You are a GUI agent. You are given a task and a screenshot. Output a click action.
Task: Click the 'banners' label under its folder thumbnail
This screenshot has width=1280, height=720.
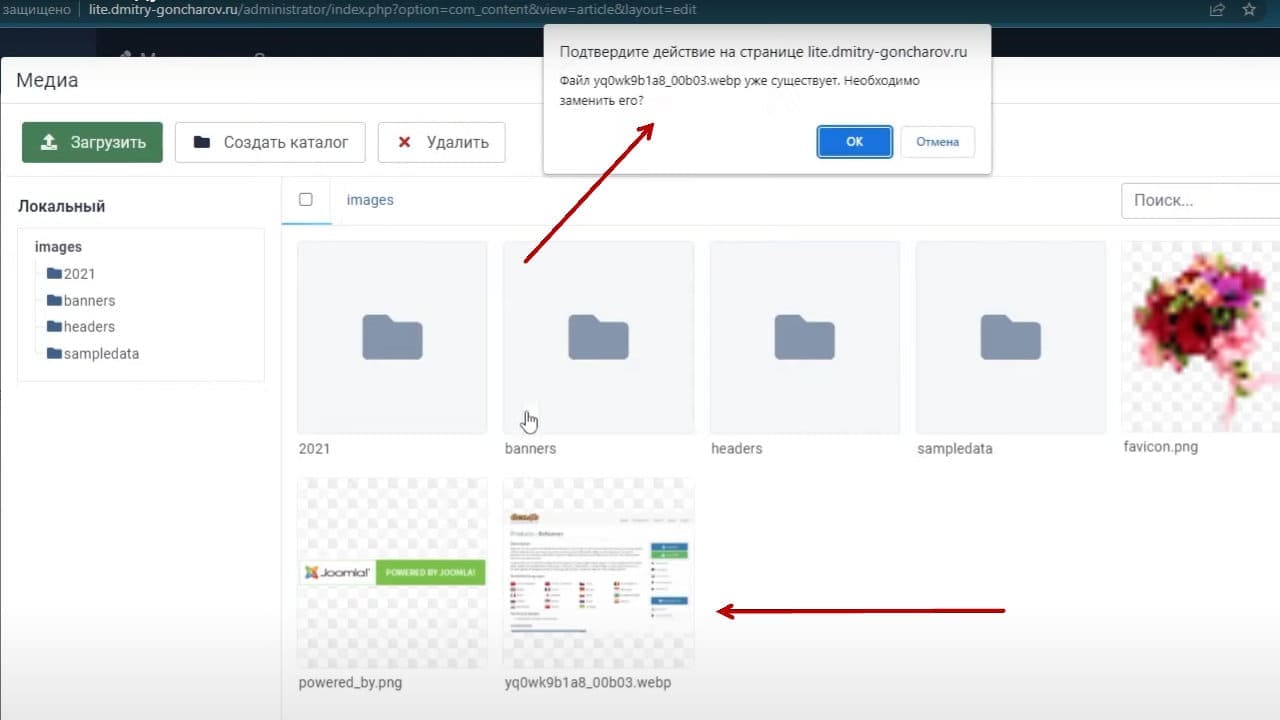click(531, 448)
